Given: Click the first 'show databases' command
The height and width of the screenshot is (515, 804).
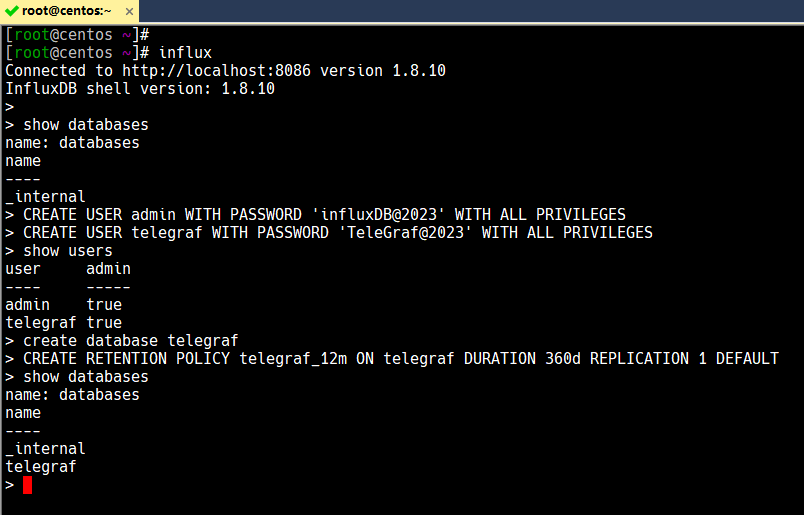Looking at the screenshot, I should 85,125.
